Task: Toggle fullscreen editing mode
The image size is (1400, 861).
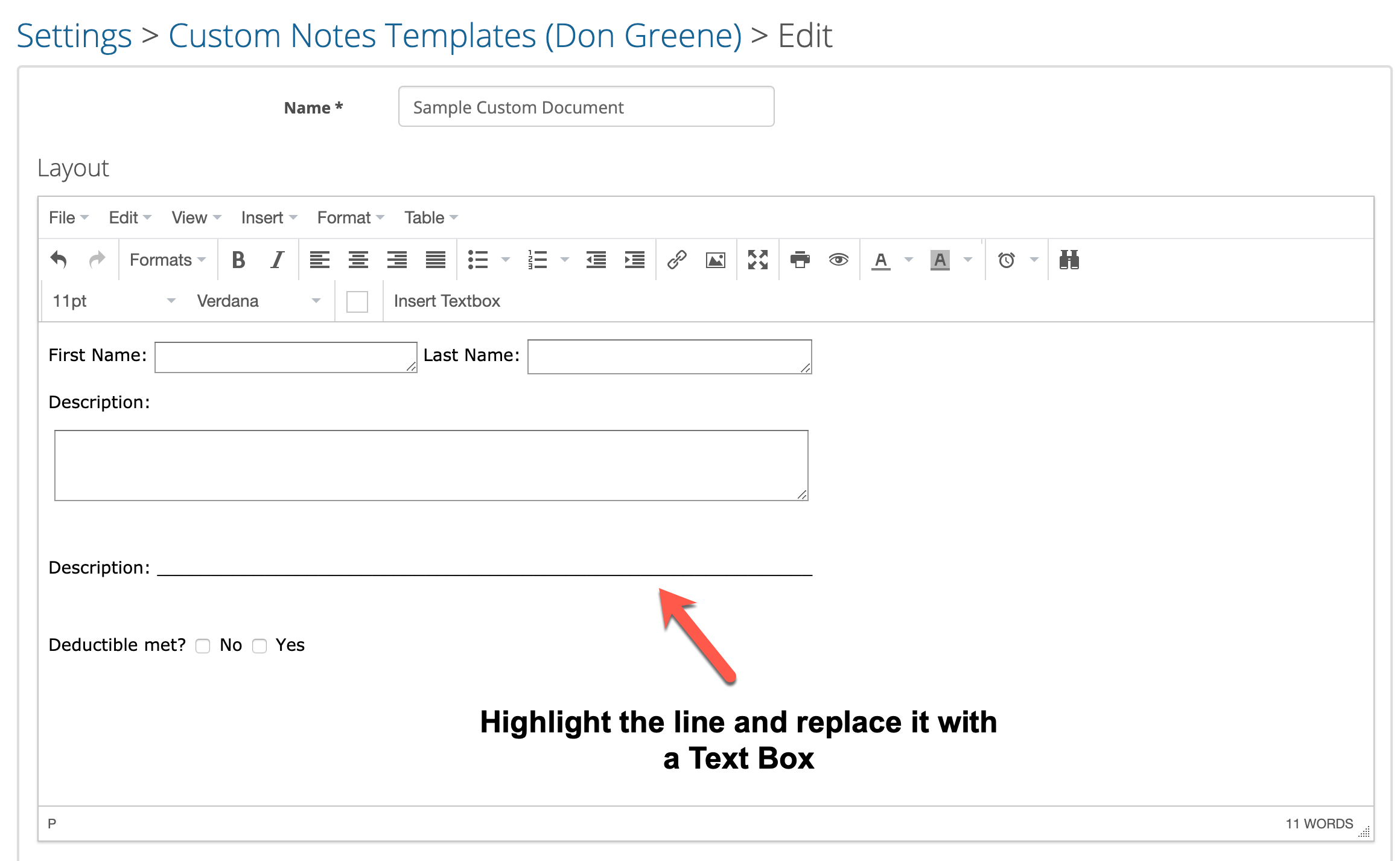Action: 758,260
